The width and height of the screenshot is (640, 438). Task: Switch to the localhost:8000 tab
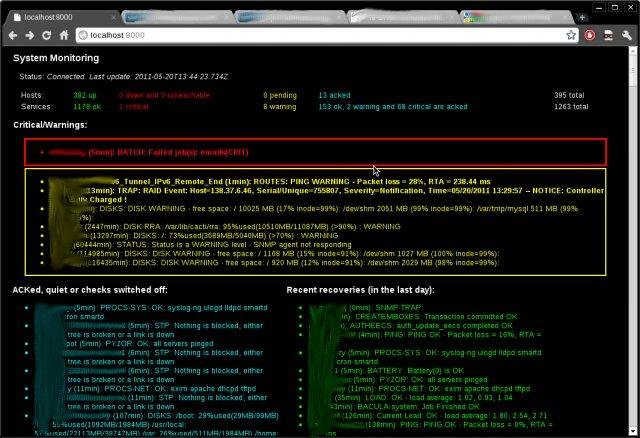click(63, 17)
